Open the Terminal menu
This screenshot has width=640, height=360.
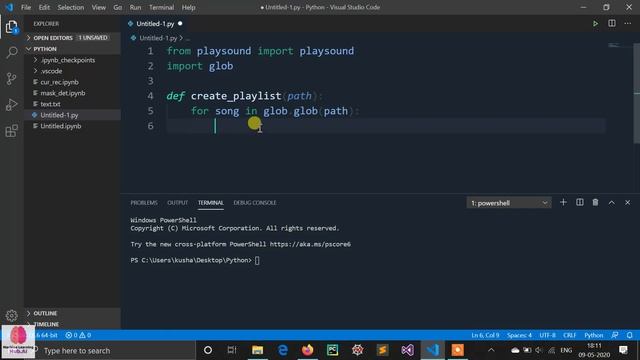161,7
